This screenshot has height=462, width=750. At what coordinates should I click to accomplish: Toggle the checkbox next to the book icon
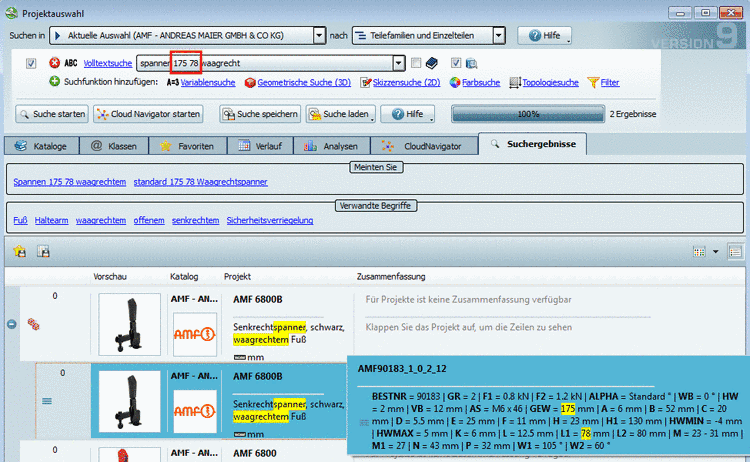[416, 63]
